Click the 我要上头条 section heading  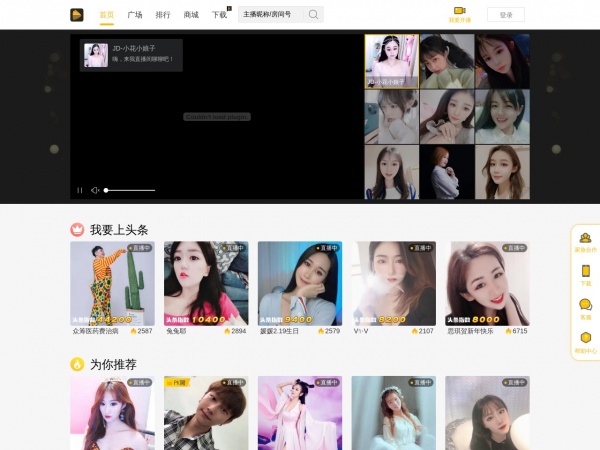[x=119, y=230]
